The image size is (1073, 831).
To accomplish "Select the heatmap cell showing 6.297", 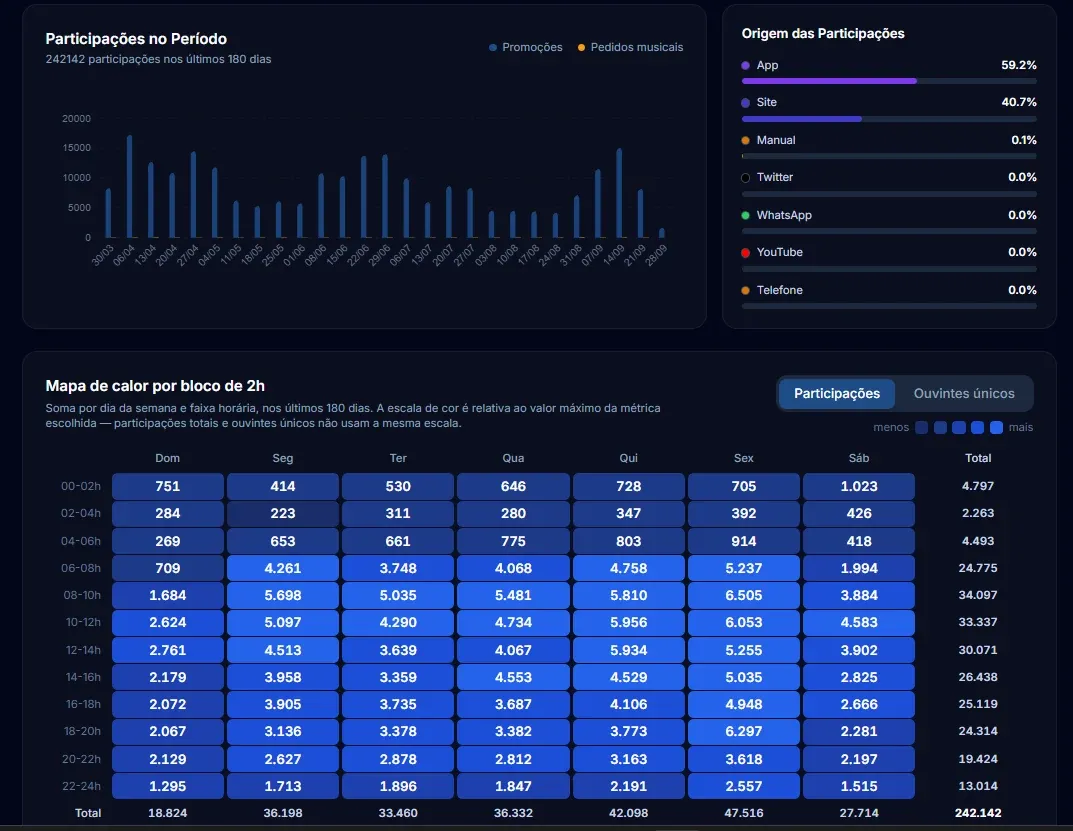I will pos(744,731).
